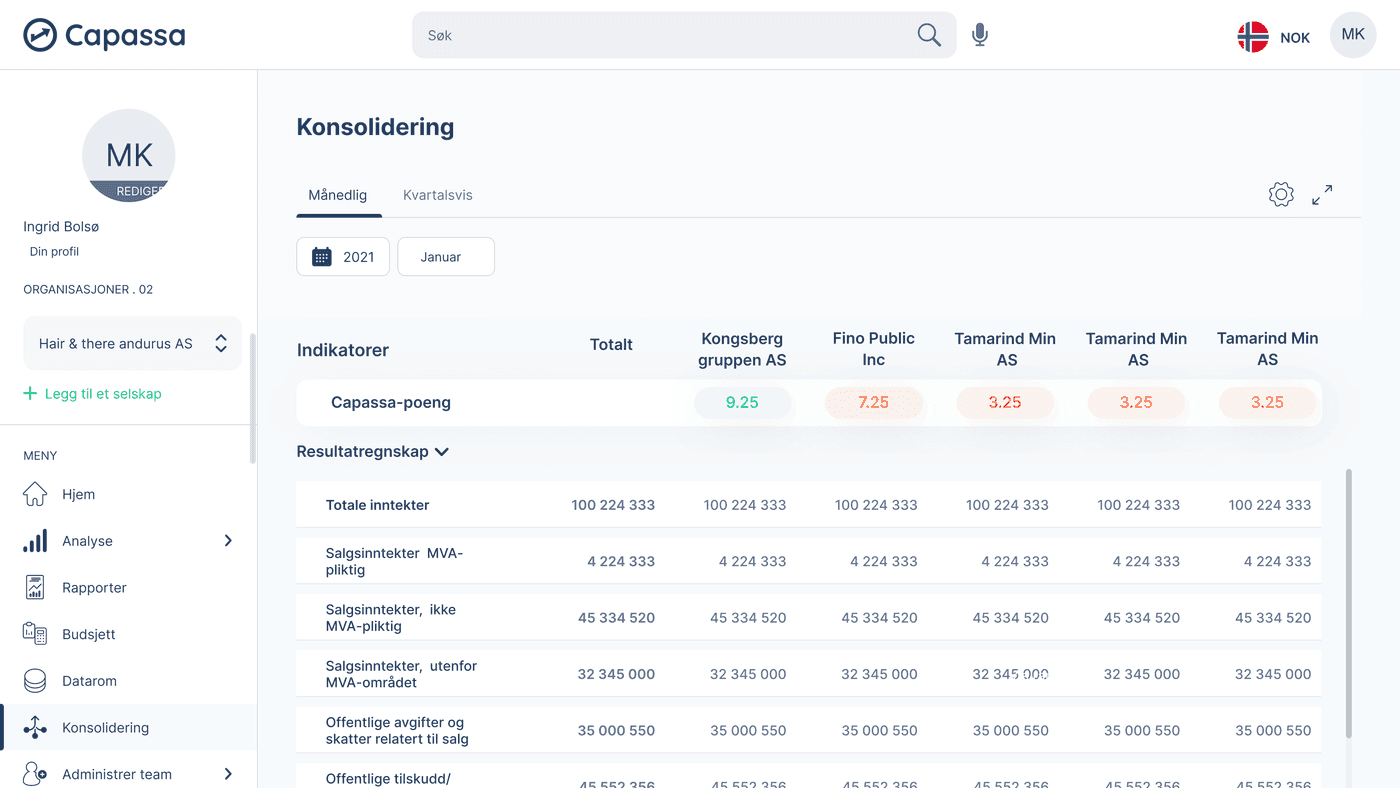Click the Indikatorer heading
This screenshot has width=1400, height=788.
tap(343, 350)
